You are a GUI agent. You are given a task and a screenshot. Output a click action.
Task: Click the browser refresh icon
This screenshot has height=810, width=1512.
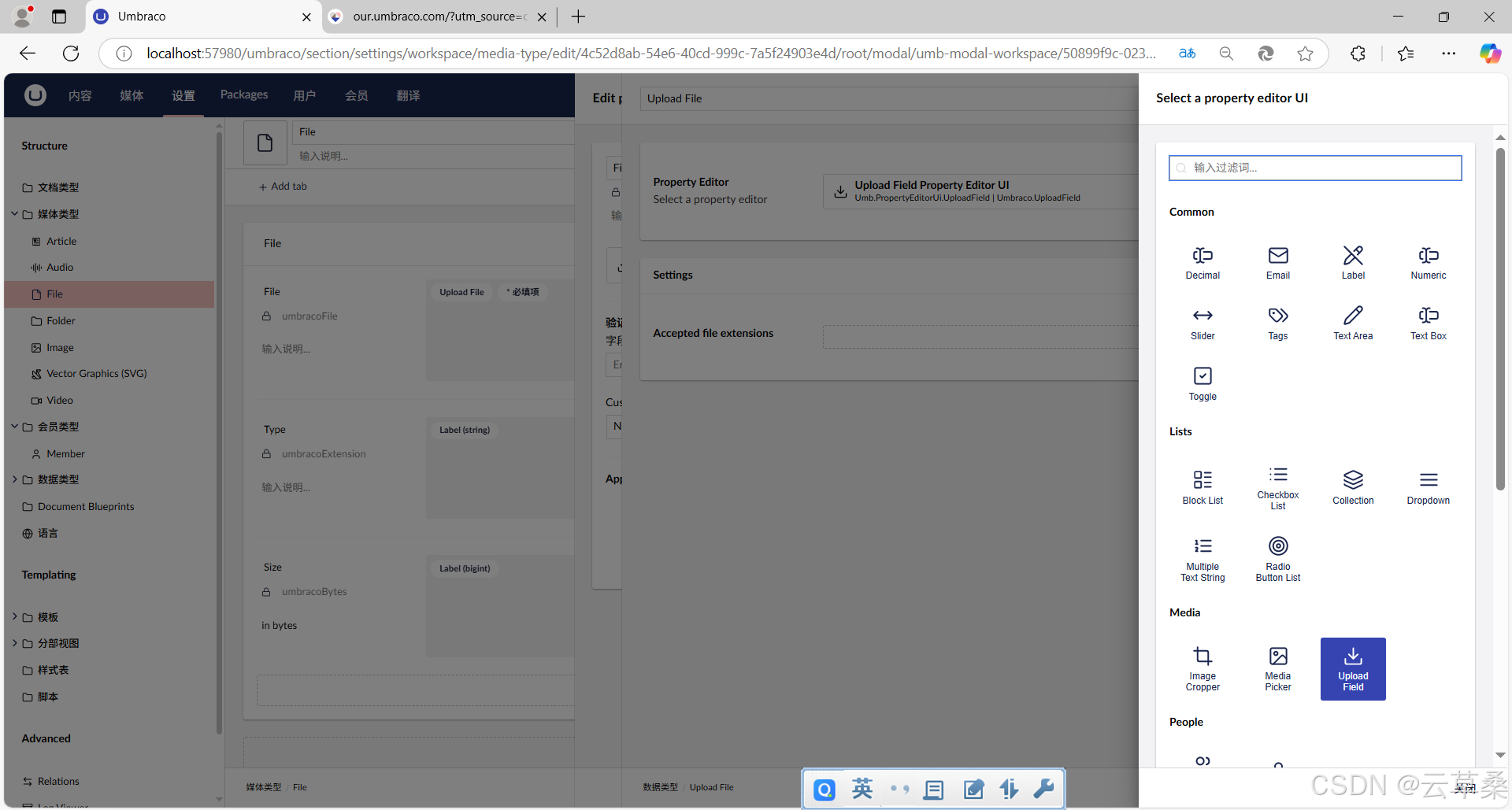pos(71,54)
